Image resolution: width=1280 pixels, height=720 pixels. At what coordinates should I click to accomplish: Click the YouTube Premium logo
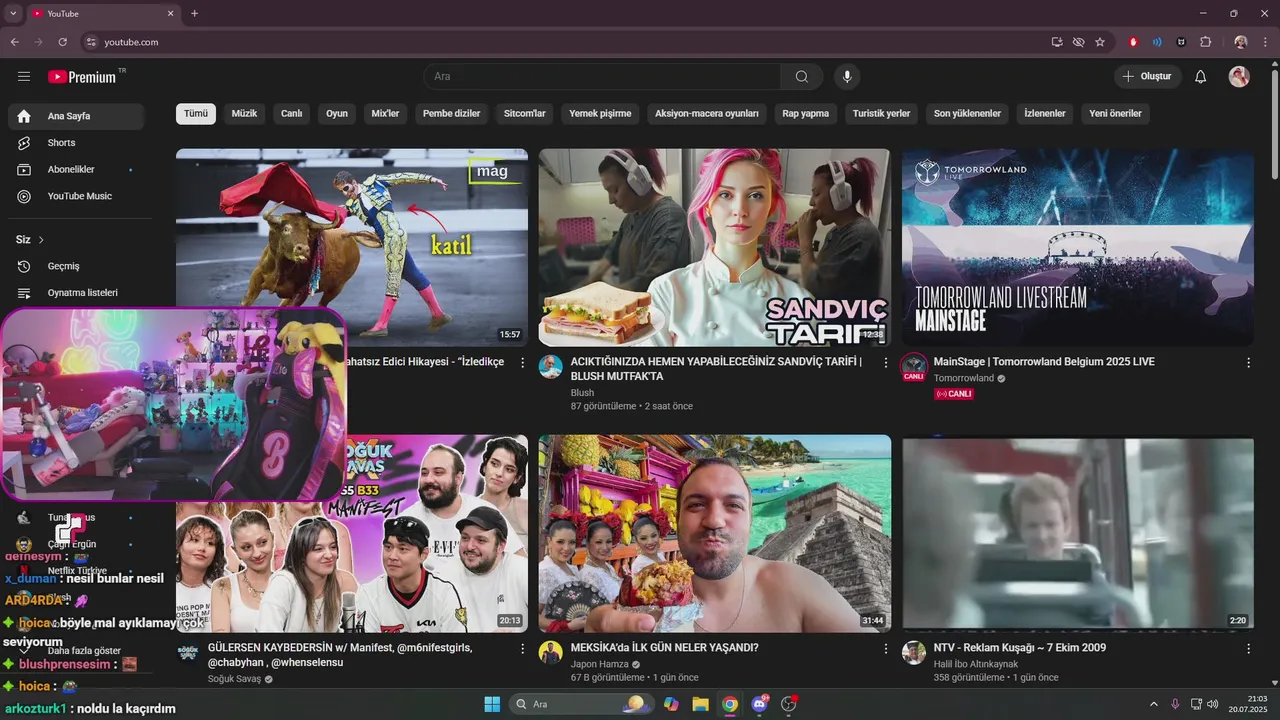[84, 77]
